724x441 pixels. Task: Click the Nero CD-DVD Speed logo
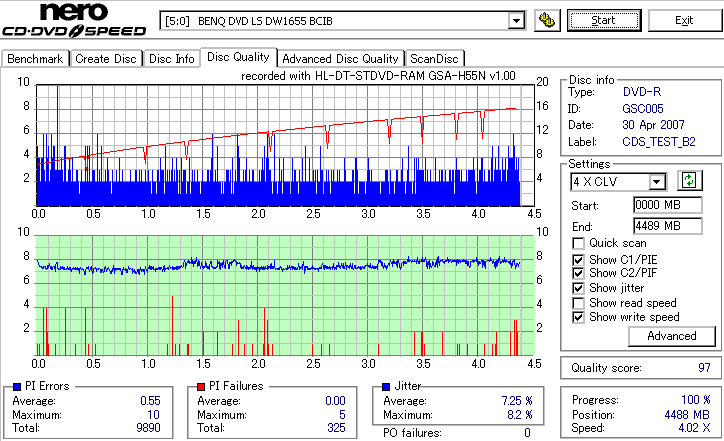point(74,20)
